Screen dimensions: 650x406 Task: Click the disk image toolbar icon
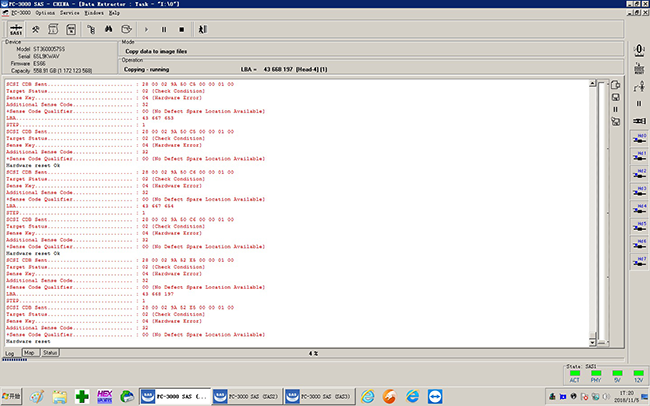pos(126,29)
